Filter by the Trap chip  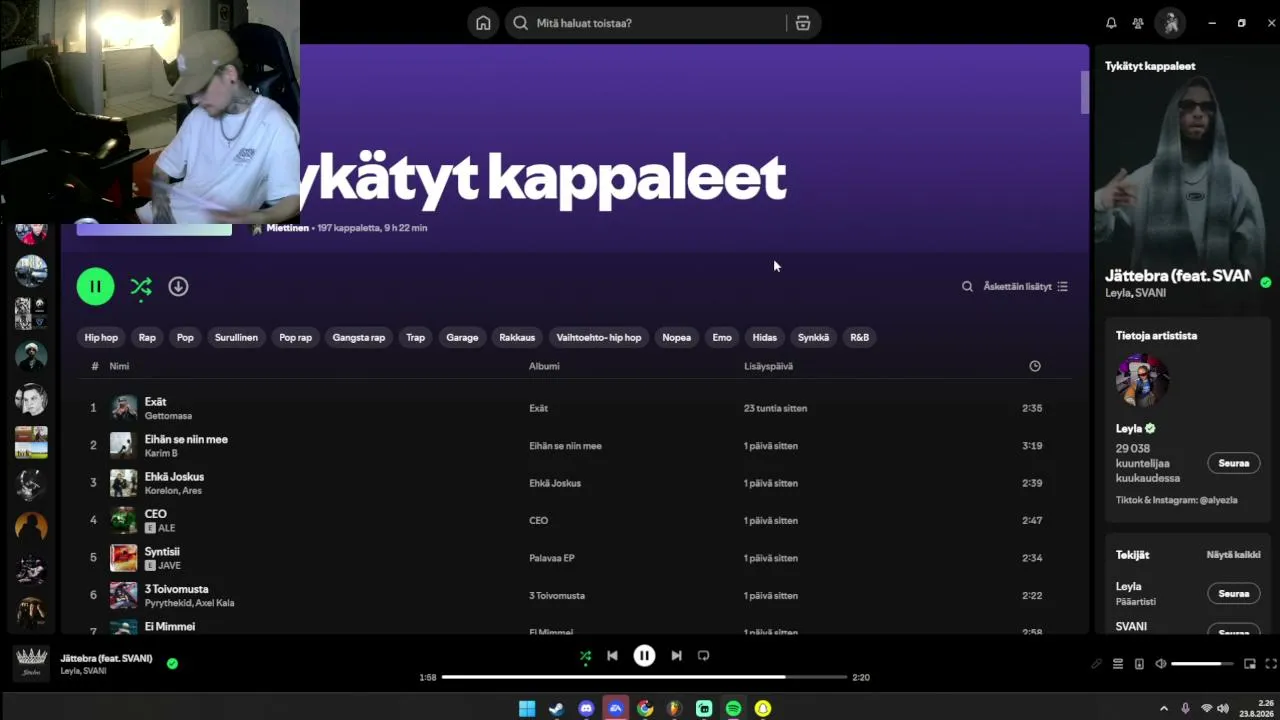point(415,338)
